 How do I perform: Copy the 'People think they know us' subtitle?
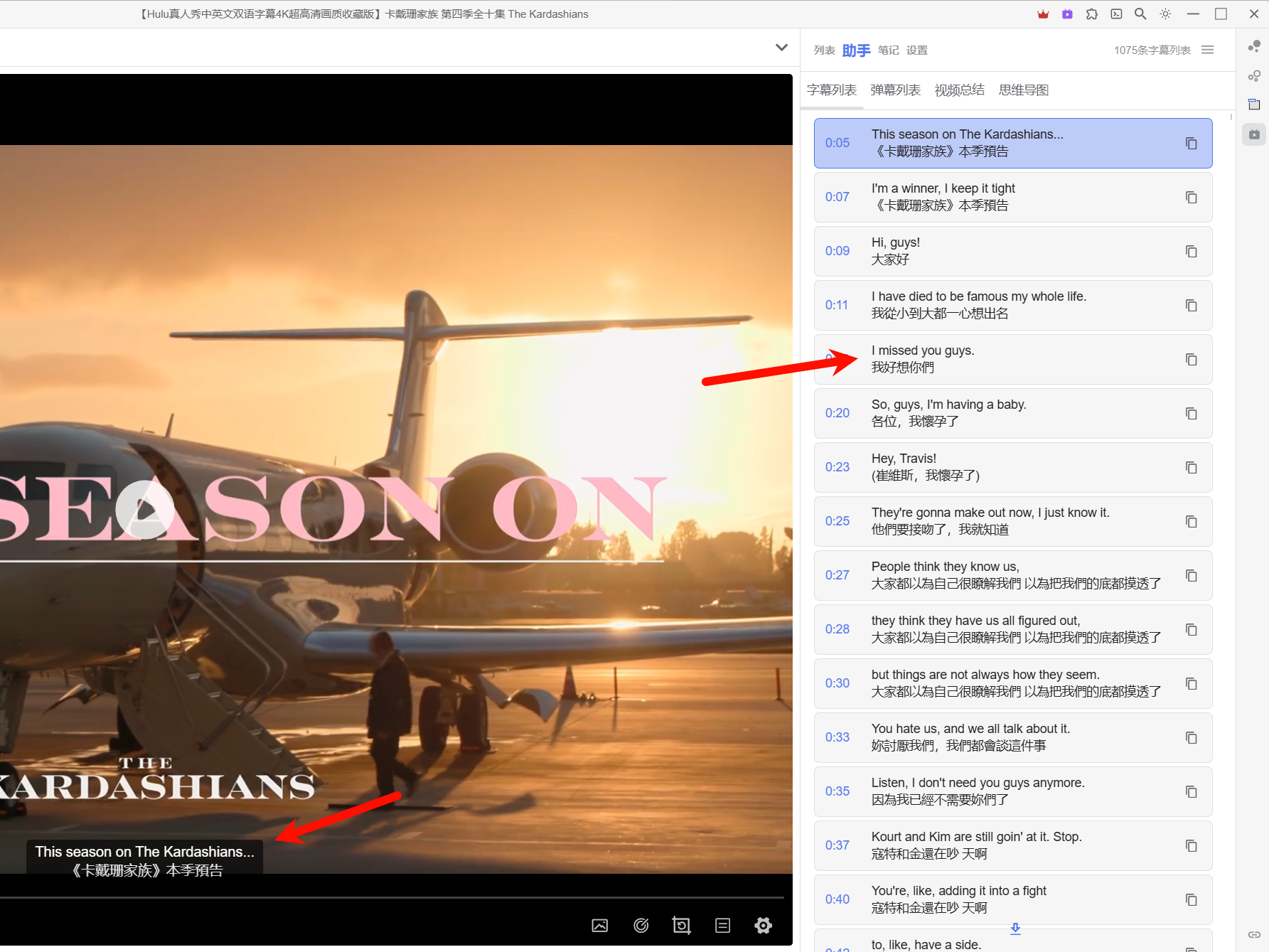coord(1192,576)
